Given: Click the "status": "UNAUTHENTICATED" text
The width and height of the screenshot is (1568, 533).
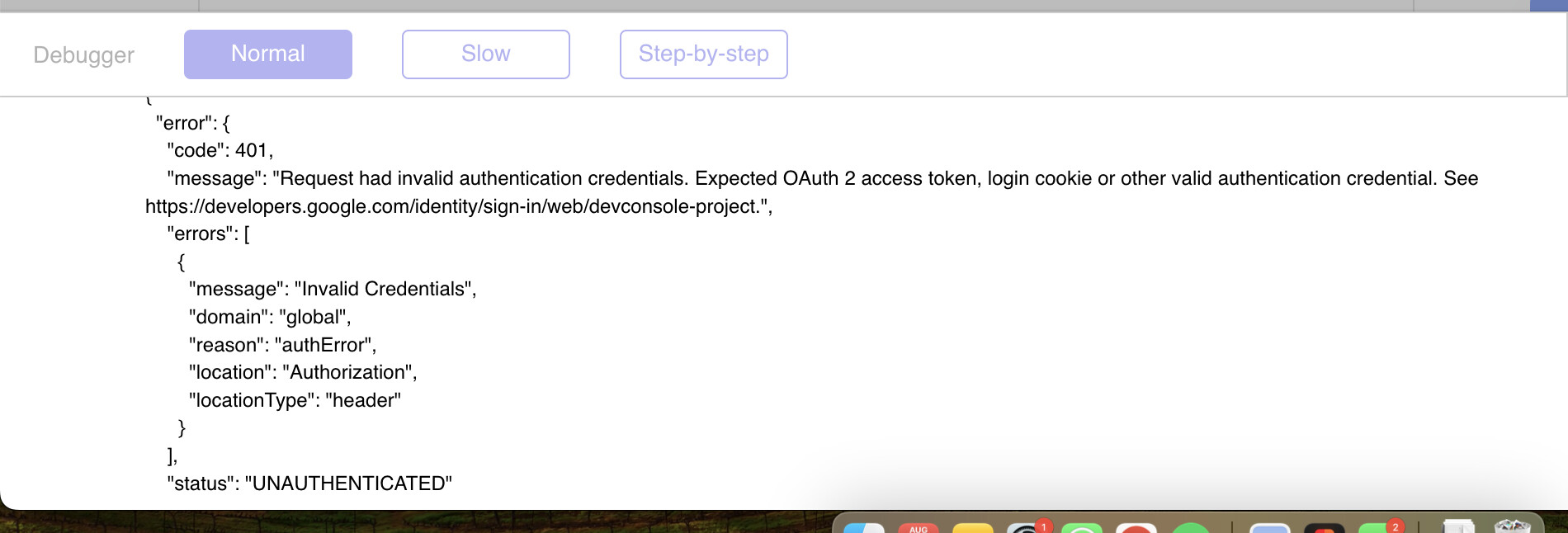Looking at the screenshot, I should click(309, 483).
